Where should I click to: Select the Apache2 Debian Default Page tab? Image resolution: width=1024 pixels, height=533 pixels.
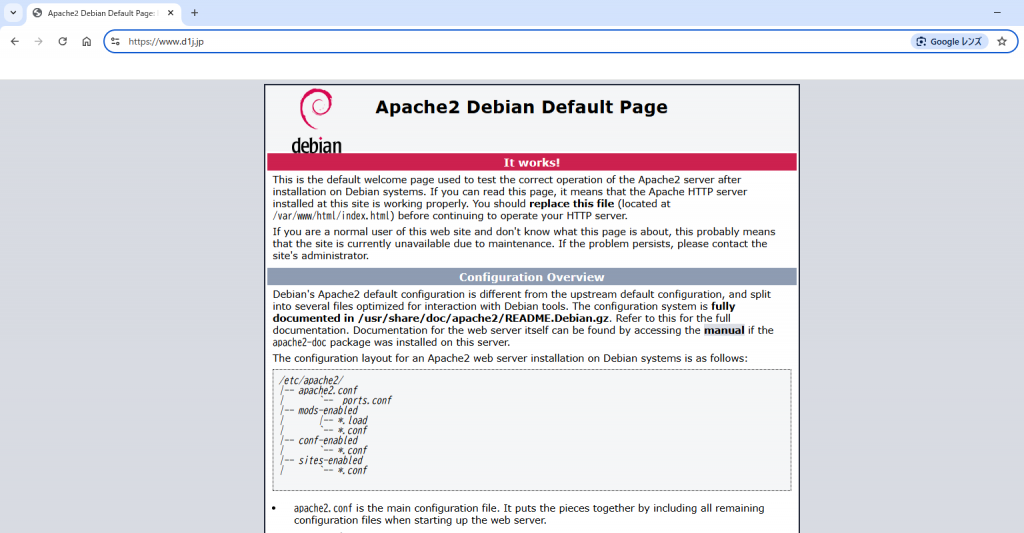pos(100,13)
